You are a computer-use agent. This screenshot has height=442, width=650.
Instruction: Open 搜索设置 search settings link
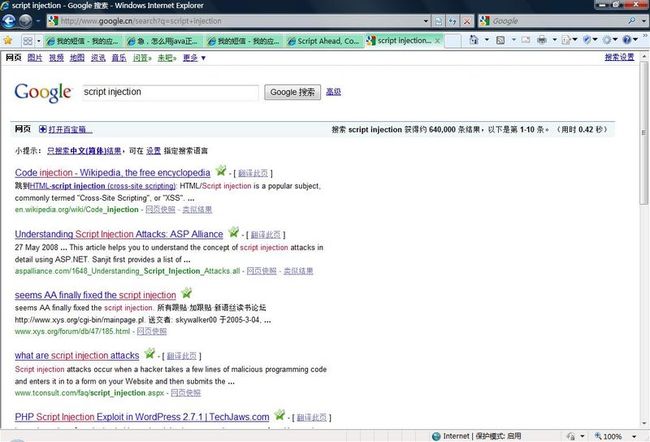pos(619,57)
